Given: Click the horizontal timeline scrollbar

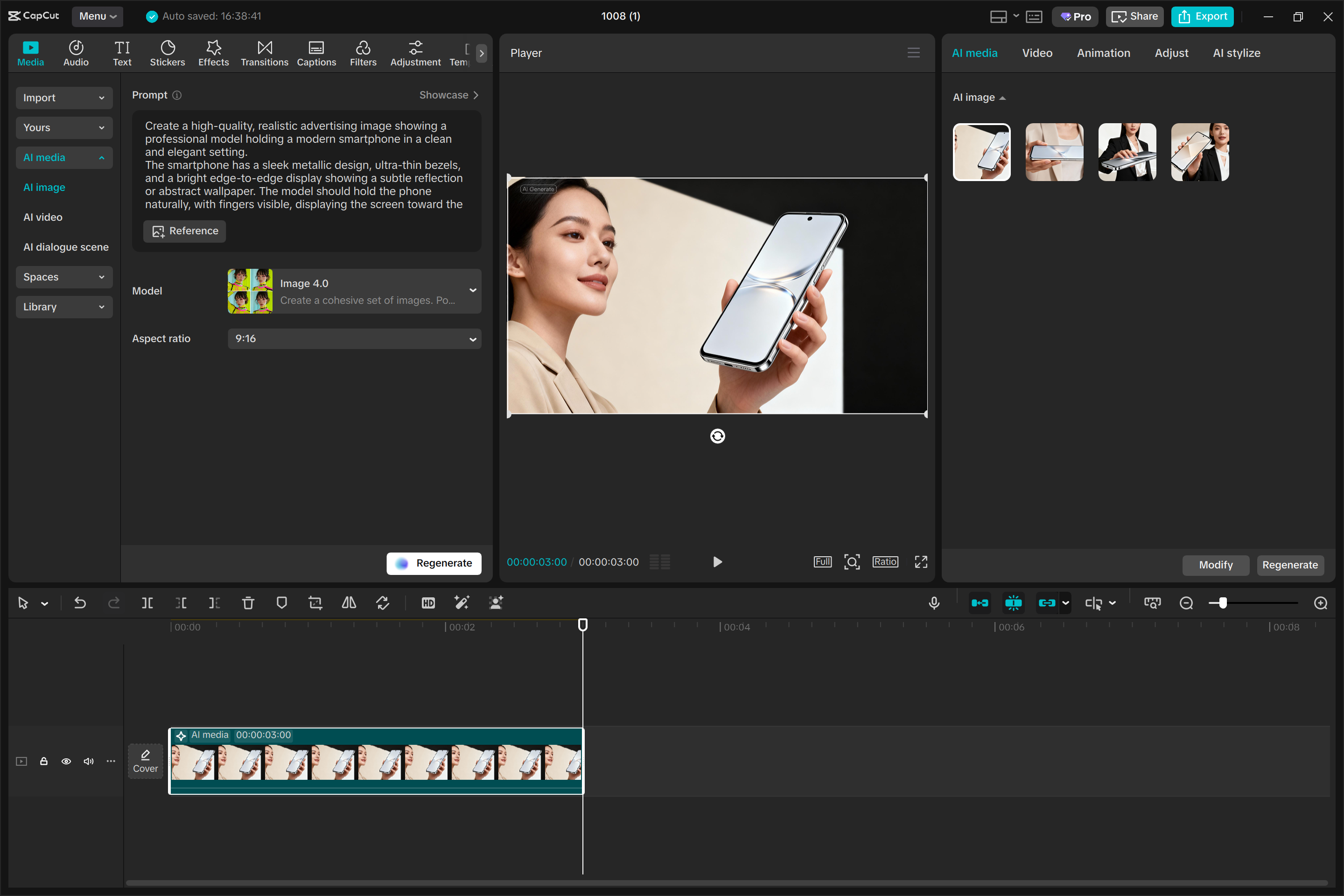Looking at the screenshot, I should (727, 883).
